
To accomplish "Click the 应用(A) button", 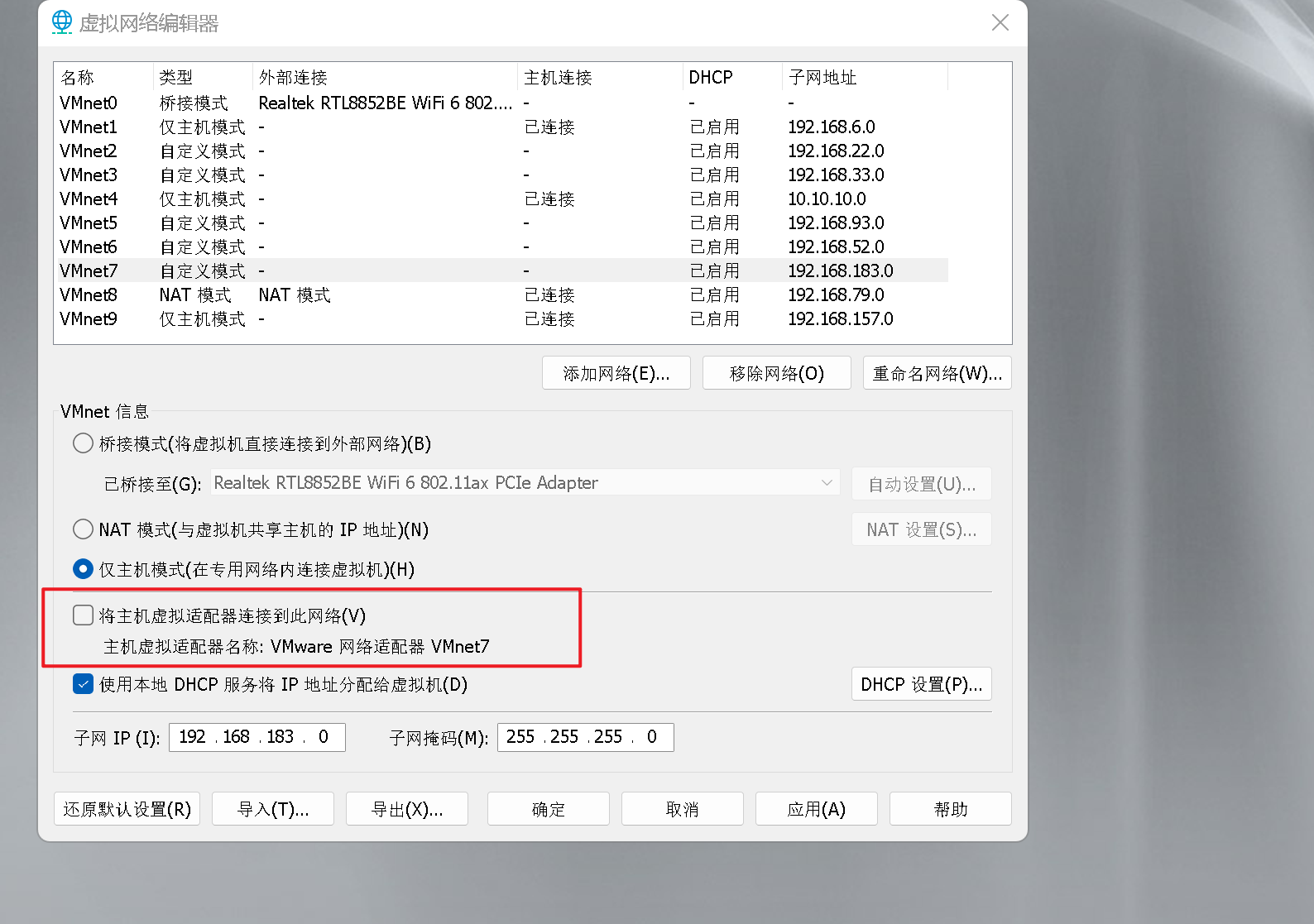I will [x=817, y=808].
